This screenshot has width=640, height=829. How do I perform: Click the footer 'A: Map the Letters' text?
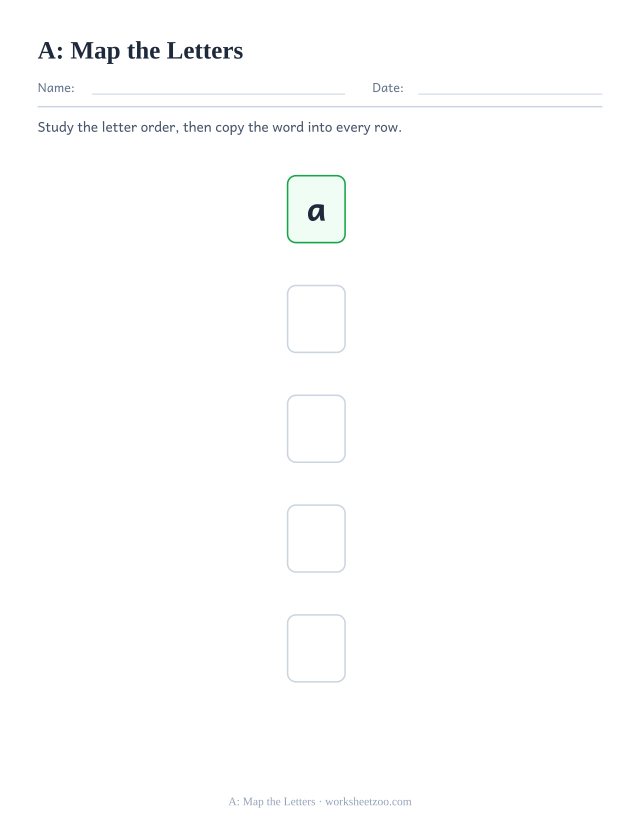click(x=272, y=802)
